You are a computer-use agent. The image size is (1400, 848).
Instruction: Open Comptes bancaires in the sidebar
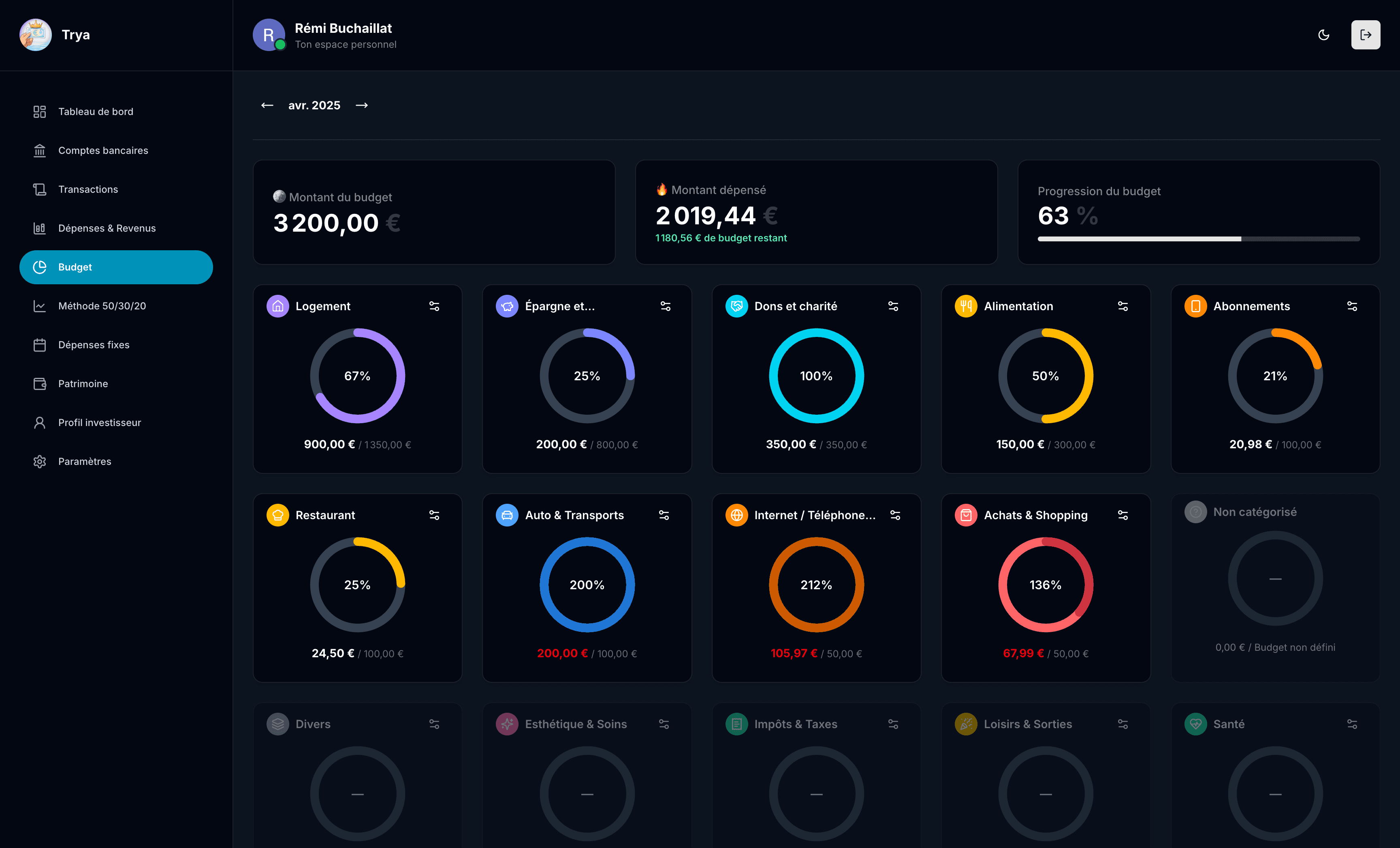(116, 151)
